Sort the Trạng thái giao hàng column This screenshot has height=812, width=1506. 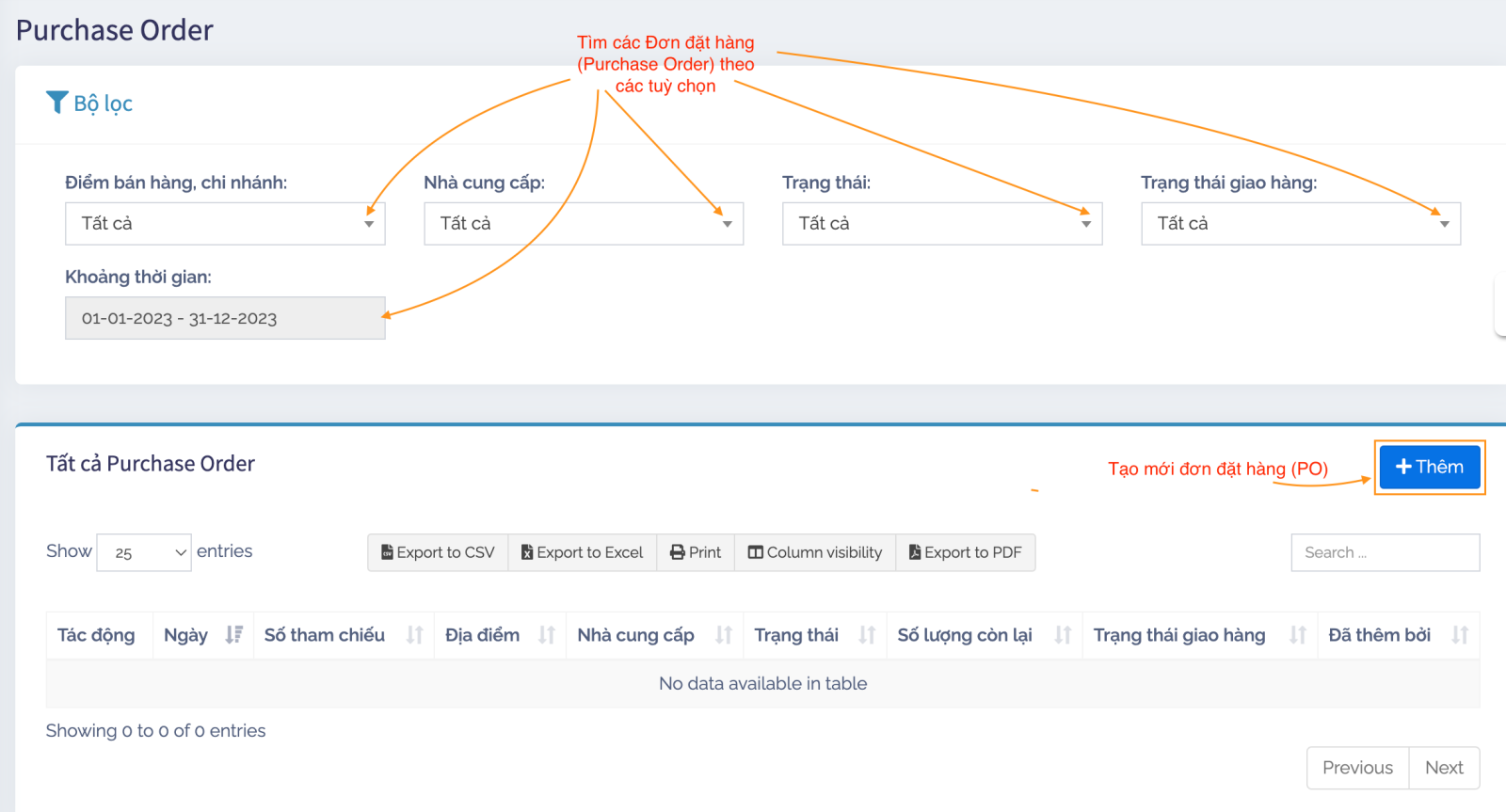(x=1297, y=635)
